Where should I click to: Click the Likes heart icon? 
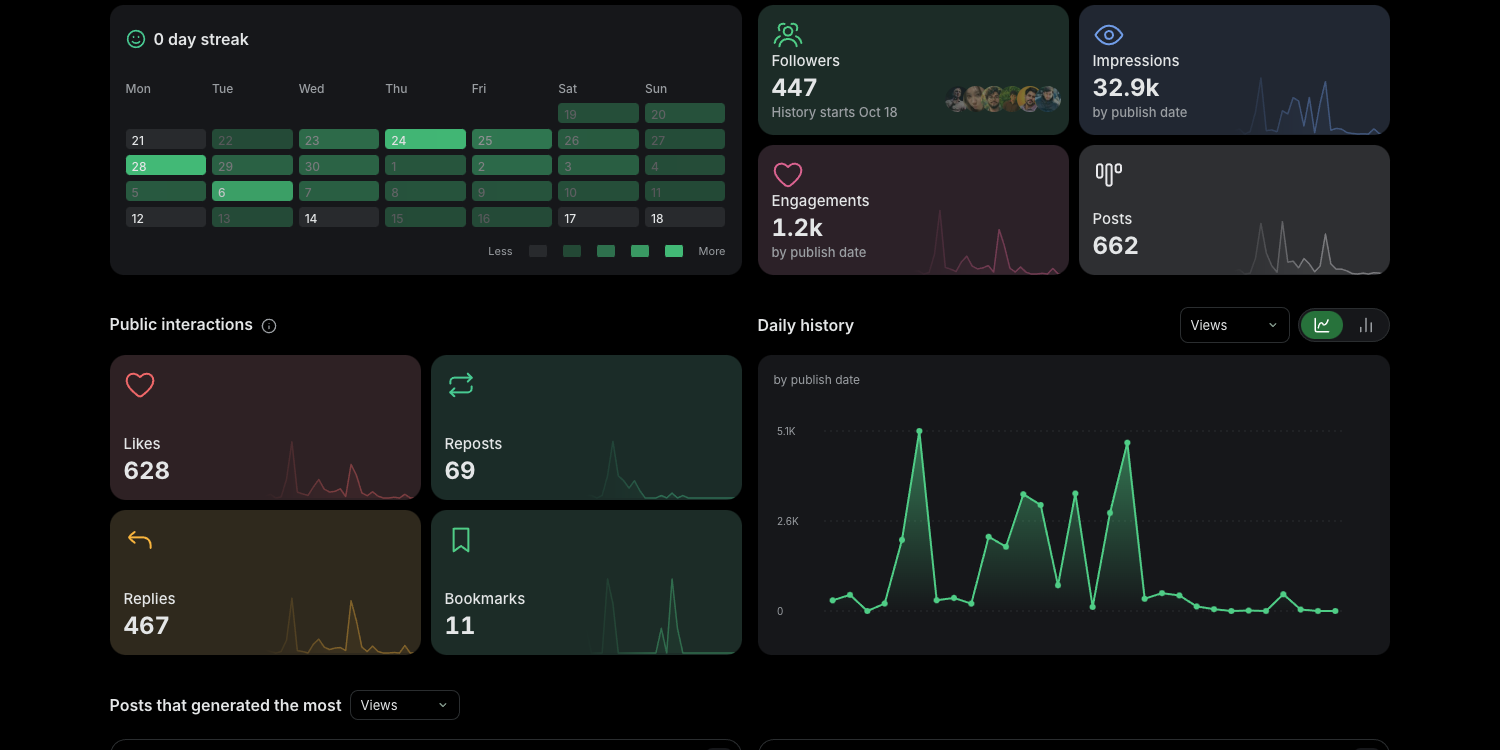pyautogui.click(x=140, y=385)
